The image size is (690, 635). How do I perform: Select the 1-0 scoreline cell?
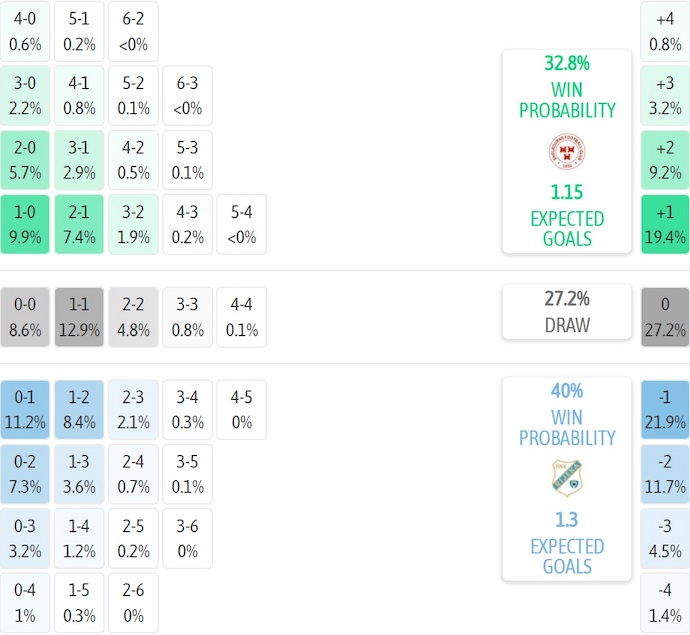coord(25,223)
